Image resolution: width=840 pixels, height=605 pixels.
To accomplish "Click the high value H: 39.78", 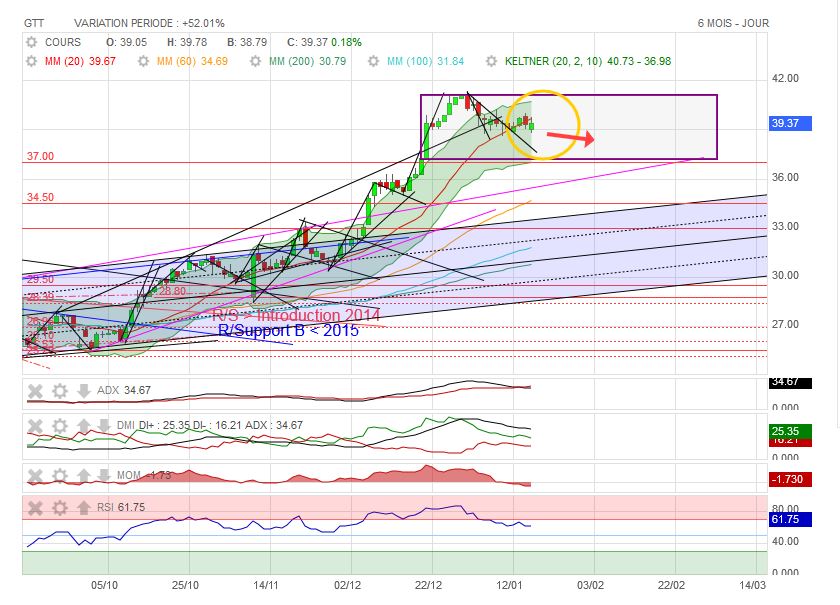I will coord(187,42).
